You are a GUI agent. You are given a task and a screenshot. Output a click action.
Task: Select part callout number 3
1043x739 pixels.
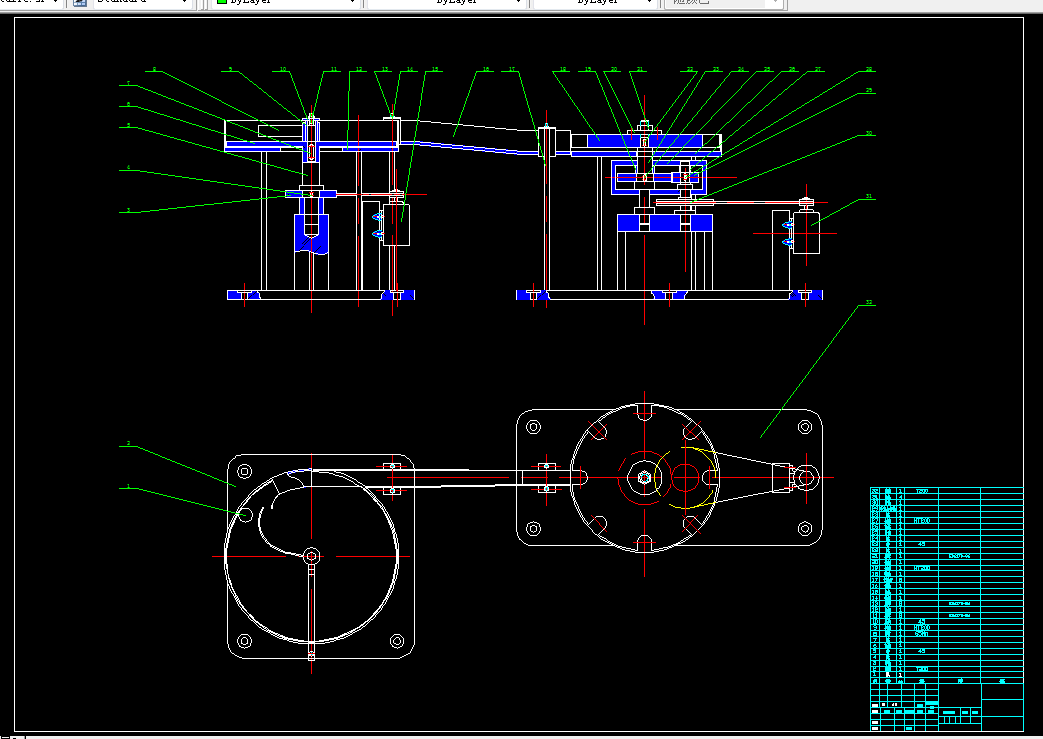pos(128,210)
